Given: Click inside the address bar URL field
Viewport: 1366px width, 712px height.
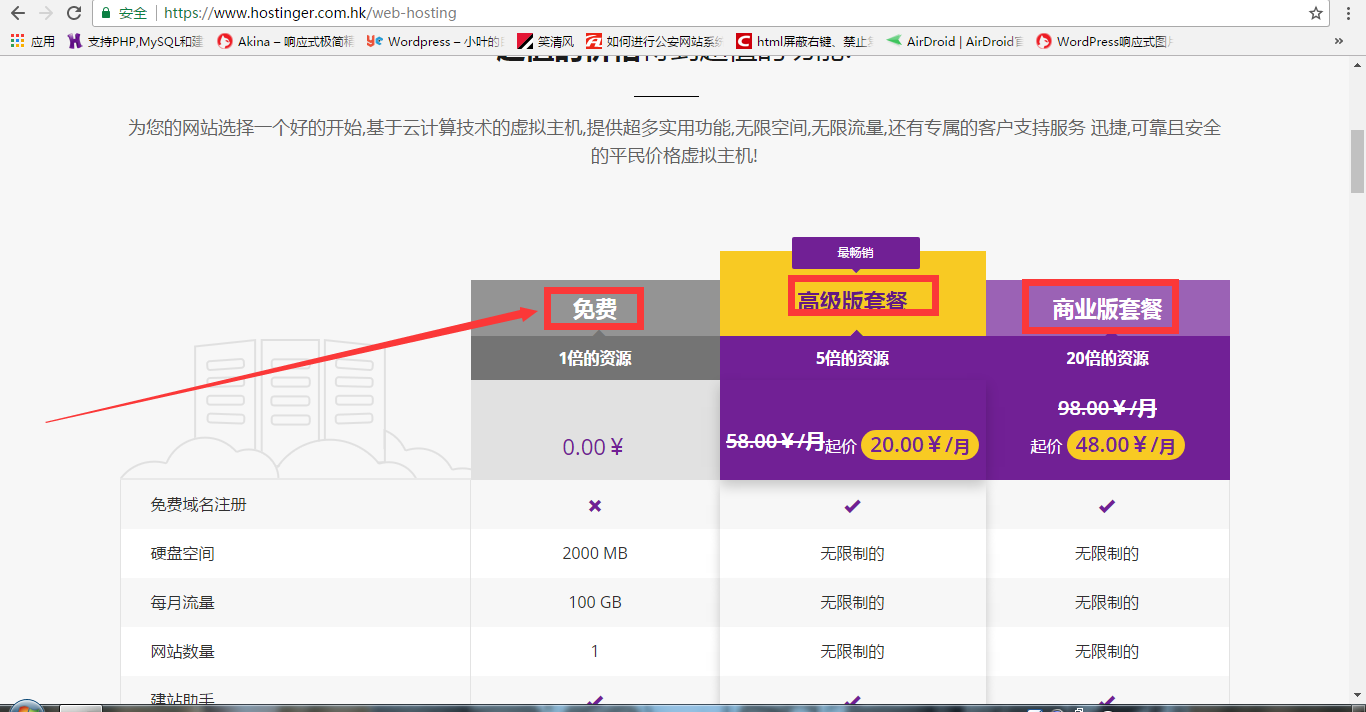Looking at the screenshot, I should (x=300, y=14).
